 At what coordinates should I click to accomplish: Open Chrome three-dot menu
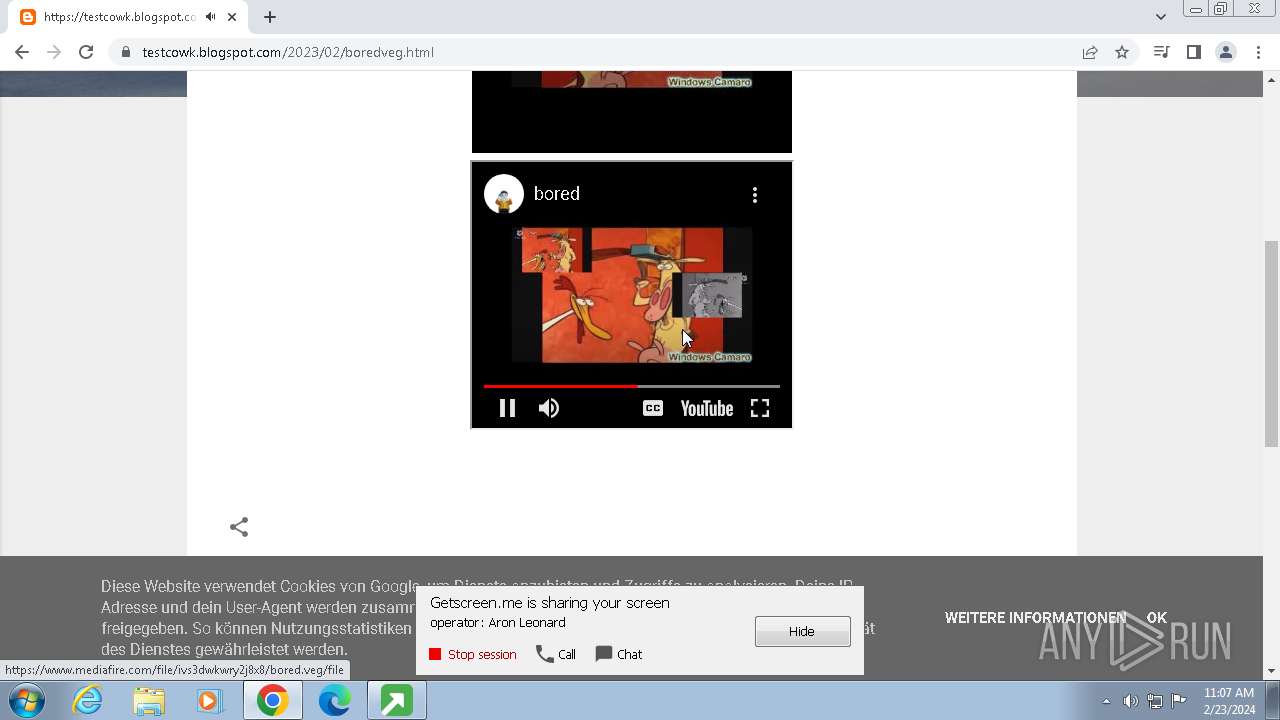pos(1257,52)
